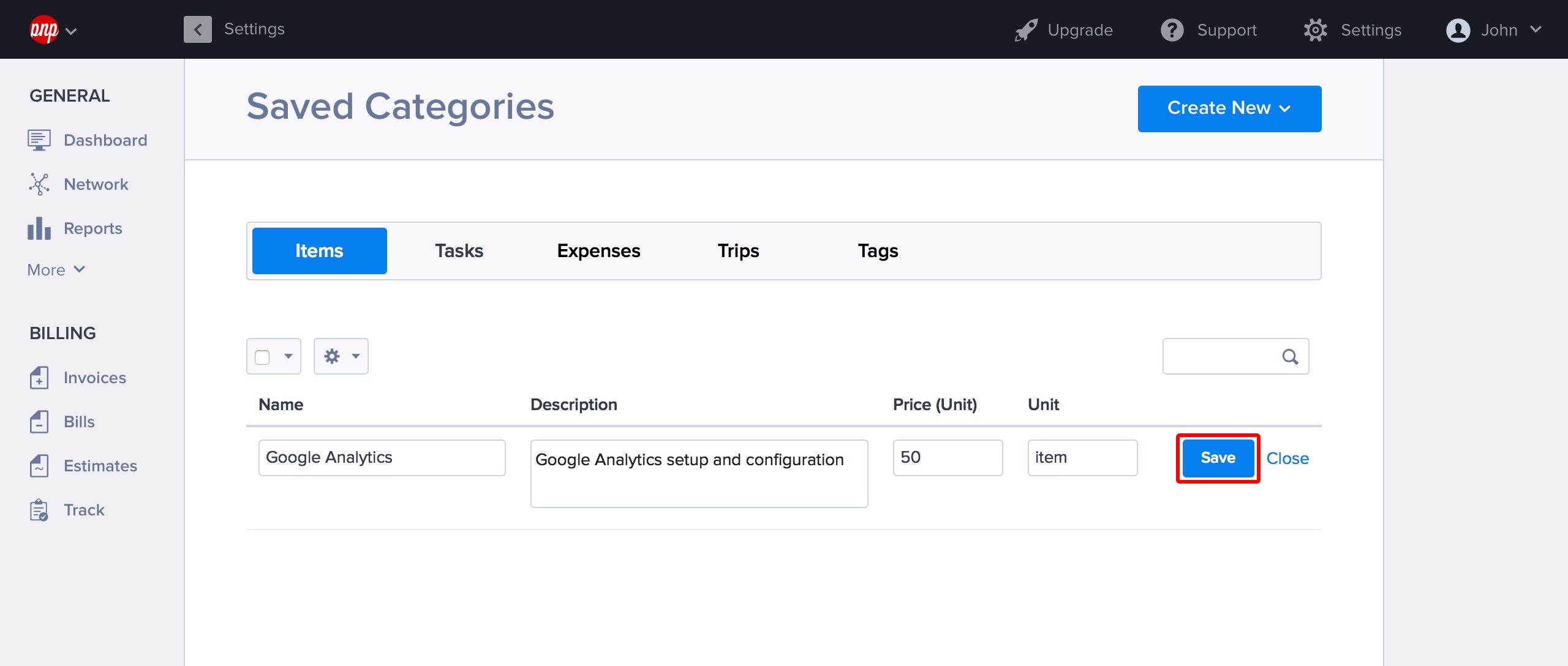The image size is (1568, 666).
Task: Click the Reports bar chart icon
Action: (x=39, y=228)
